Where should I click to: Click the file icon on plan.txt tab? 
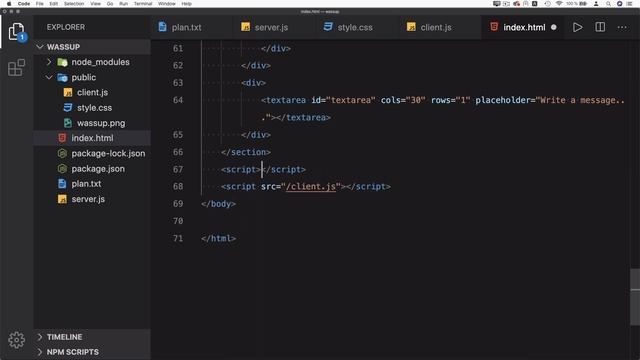tap(162, 27)
